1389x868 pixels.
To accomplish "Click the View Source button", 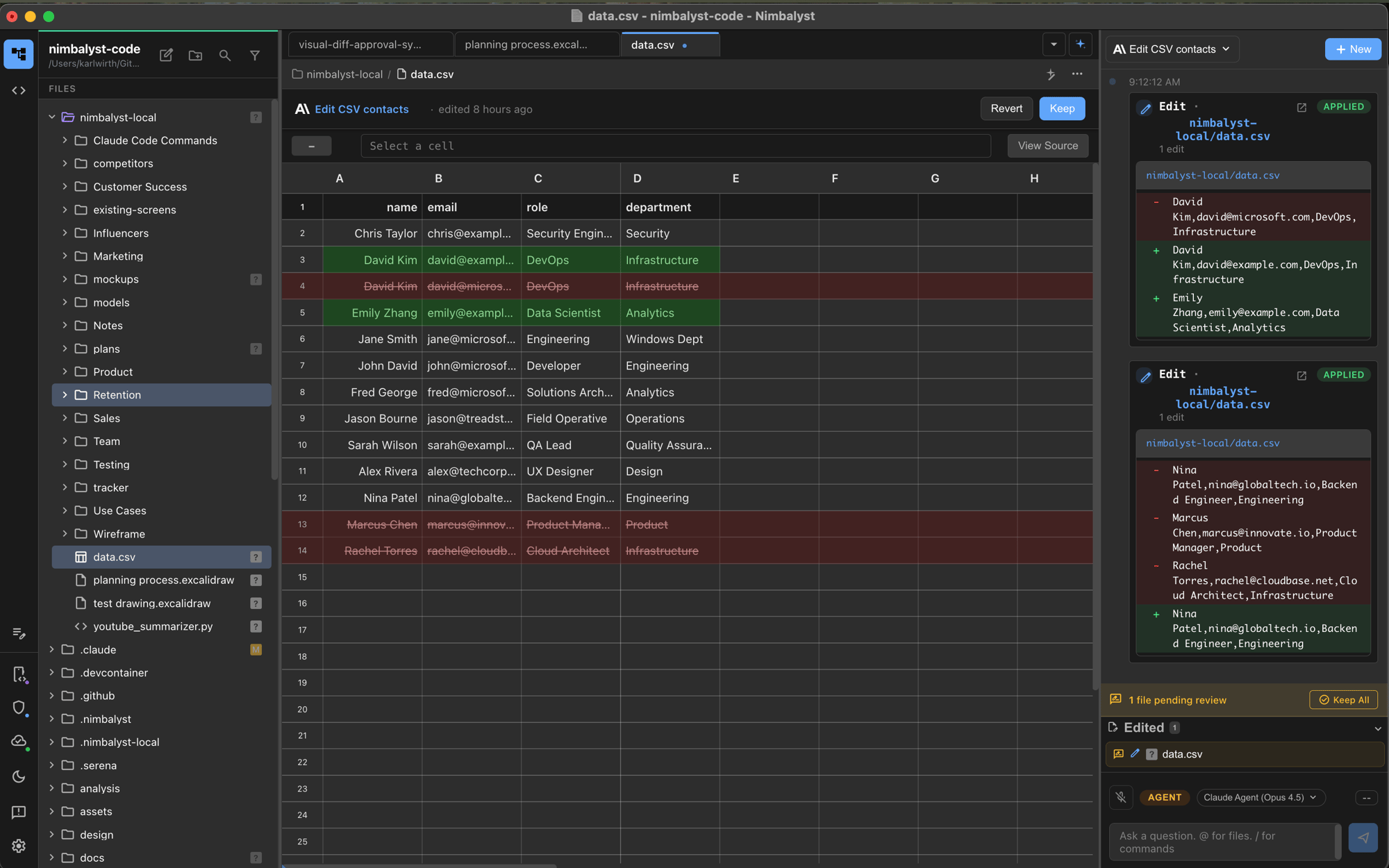I will click(x=1047, y=145).
